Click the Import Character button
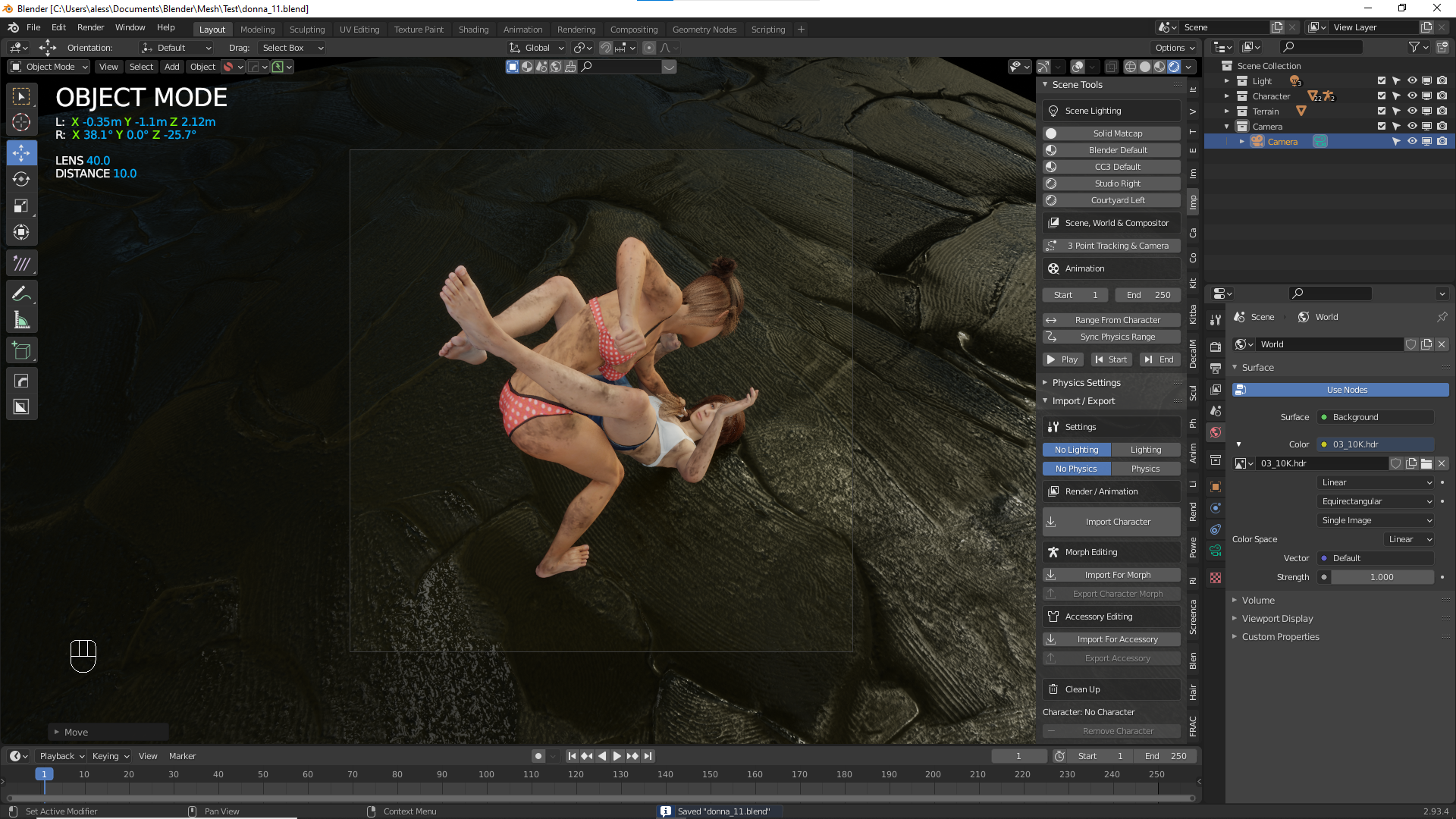Screen dimensions: 1456x819 pos(1112,522)
